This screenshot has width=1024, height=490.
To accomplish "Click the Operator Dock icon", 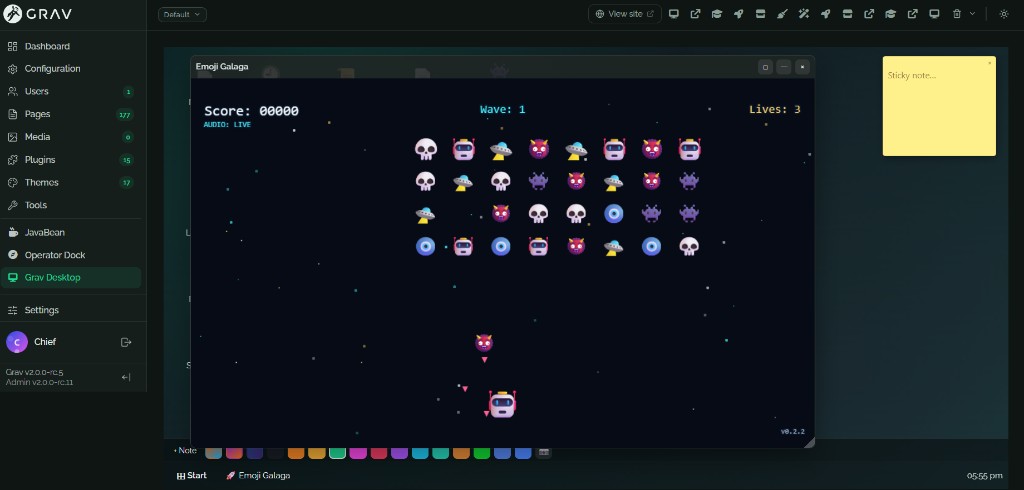I will pos(12,255).
